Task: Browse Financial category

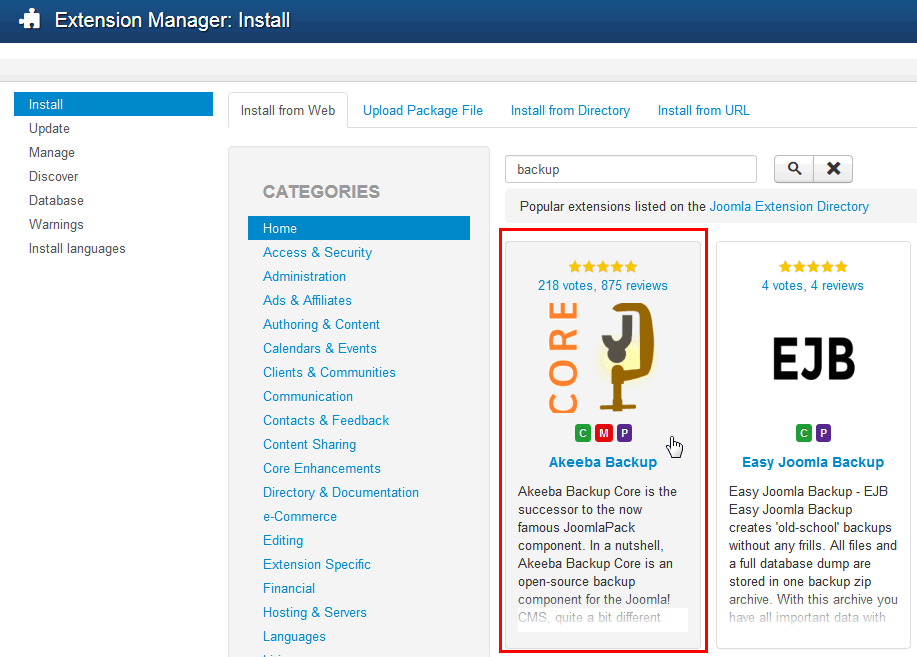Action: pos(289,588)
